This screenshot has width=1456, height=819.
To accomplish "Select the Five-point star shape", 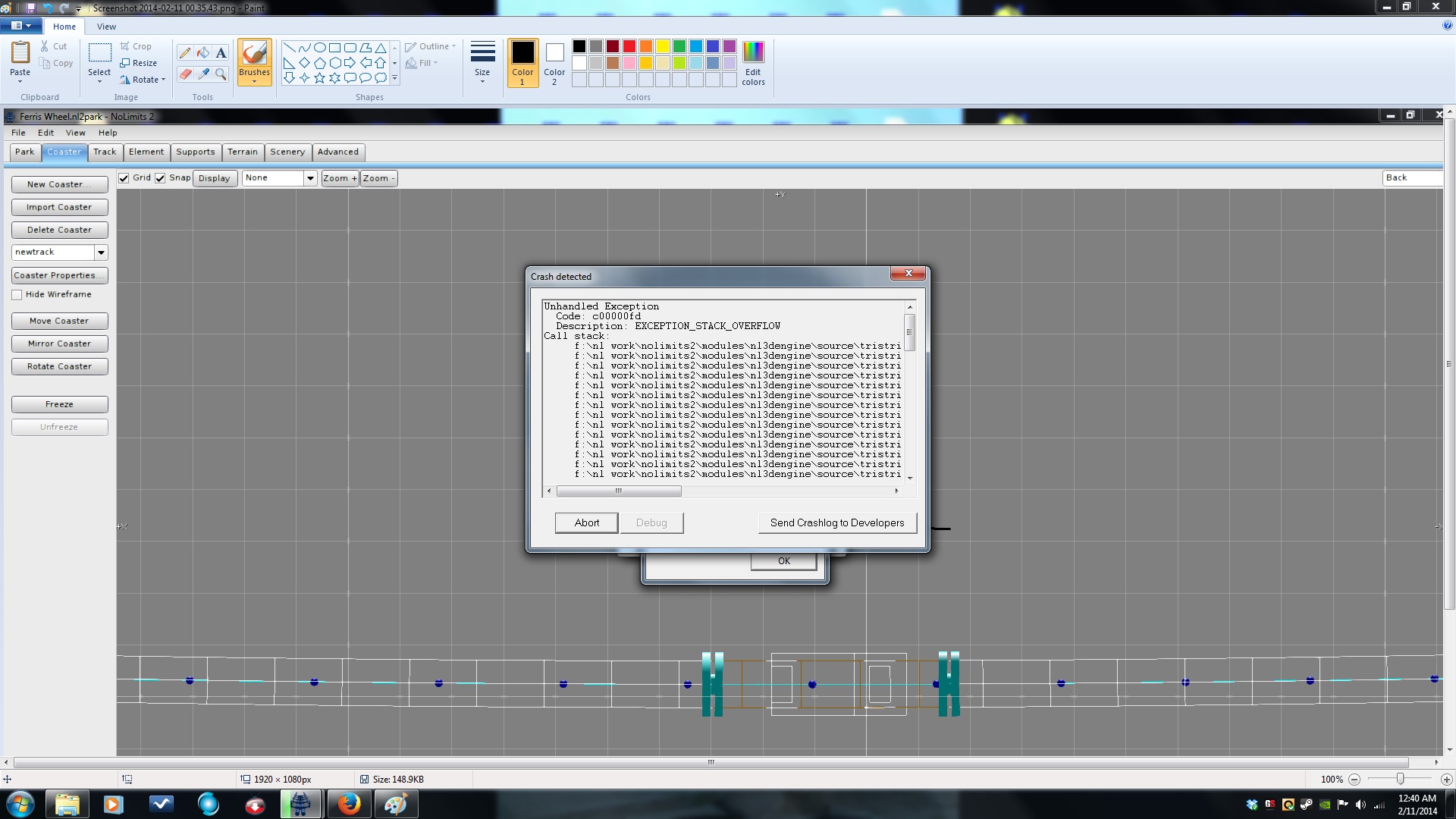I will point(319,77).
